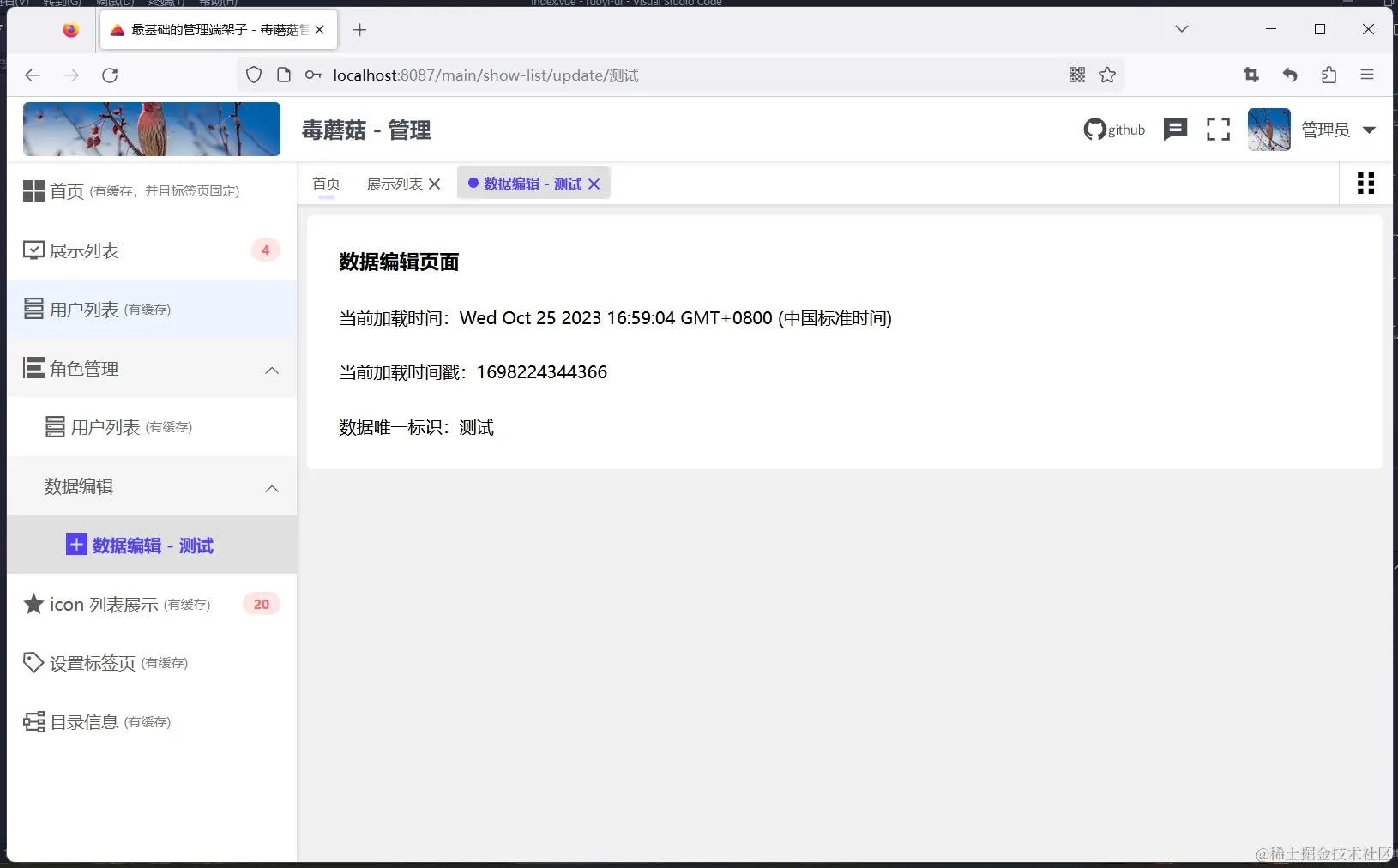The width and height of the screenshot is (1398, 868).
Task: Open the list all tabs chevron
Action: coord(1182,29)
